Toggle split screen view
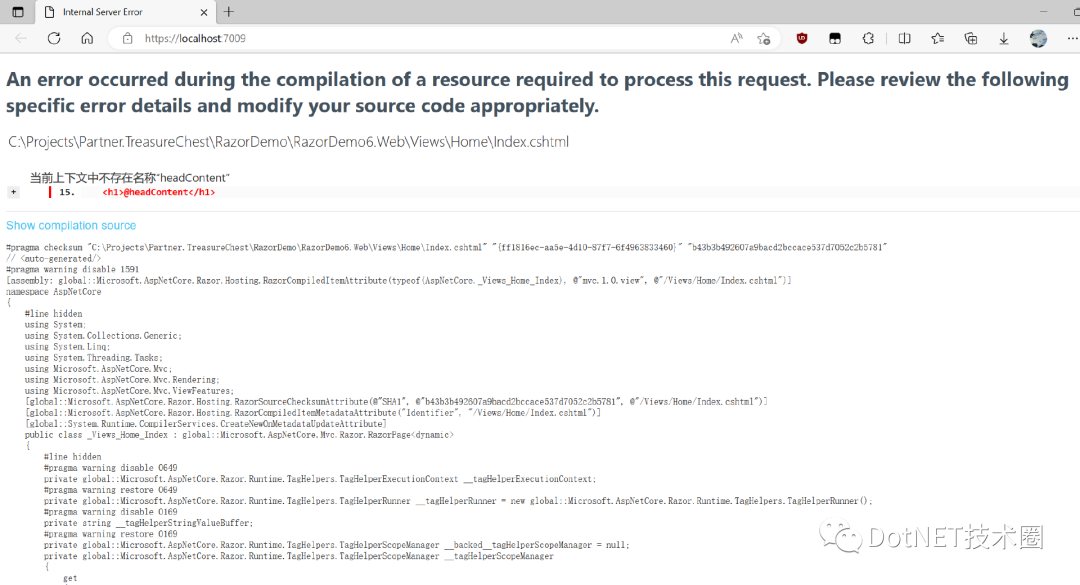This screenshot has height=585, width=1080. [x=904, y=39]
